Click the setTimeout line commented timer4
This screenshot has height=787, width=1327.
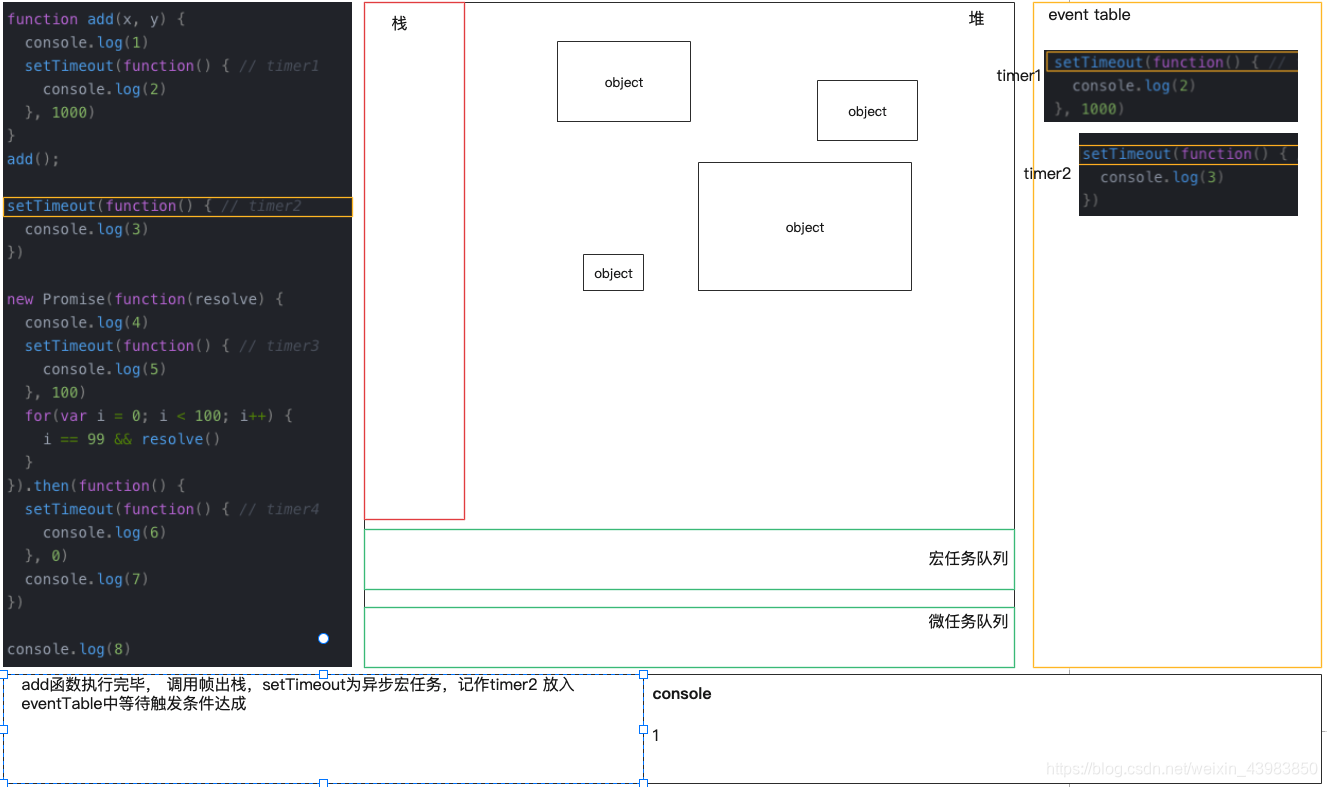pyautogui.click(x=172, y=509)
